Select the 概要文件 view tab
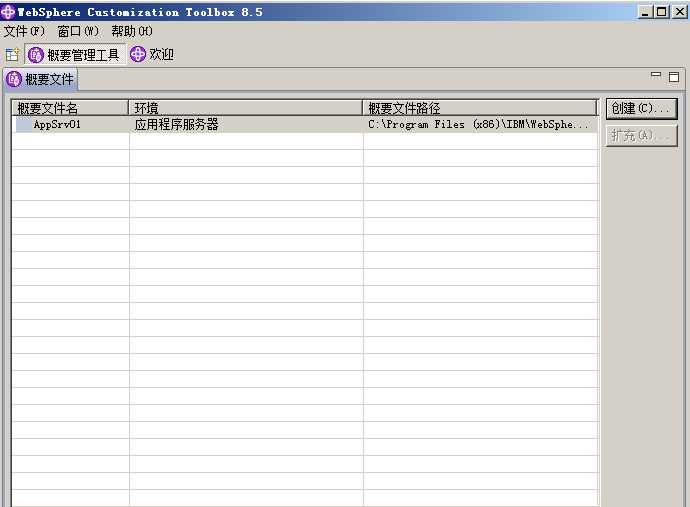The height and width of the screenshot is (507, 690). [x=40, y=79]
